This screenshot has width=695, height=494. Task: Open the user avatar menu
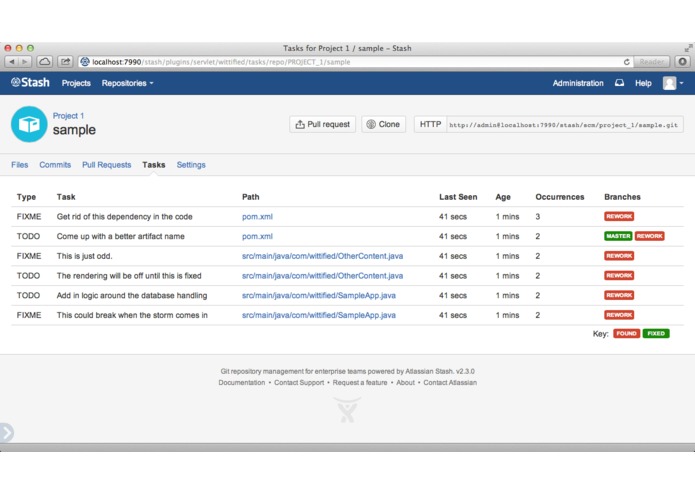pos(672,83)
